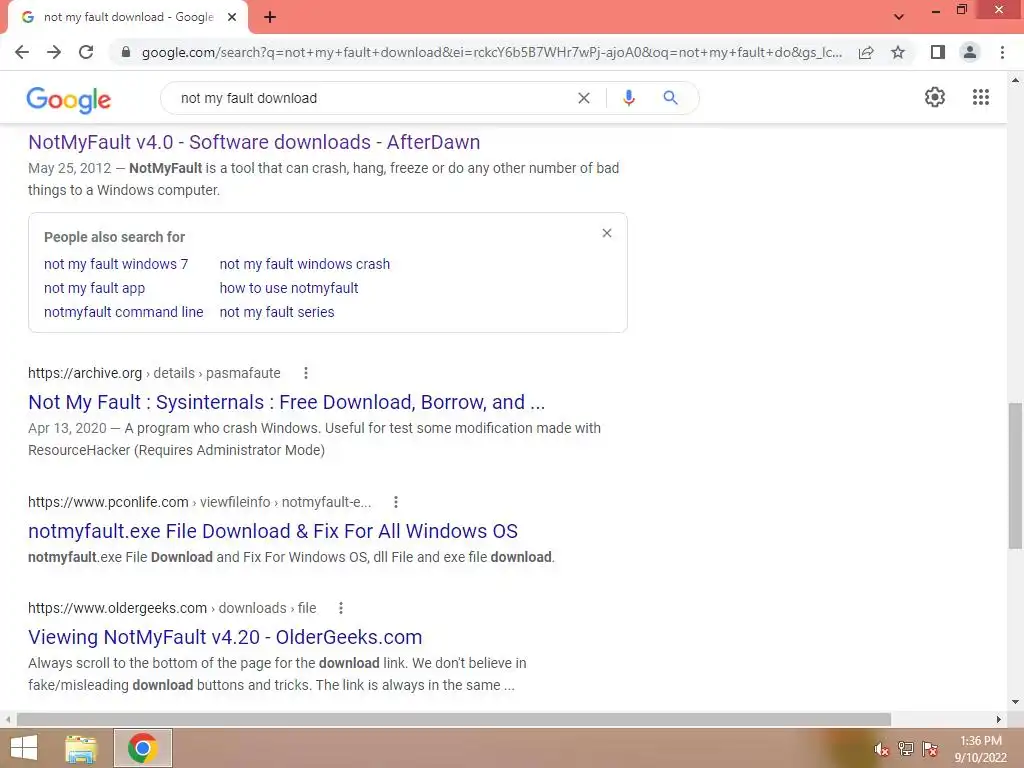Click the Google search input field
This screenshot has width=1024, height=768.
372,98
